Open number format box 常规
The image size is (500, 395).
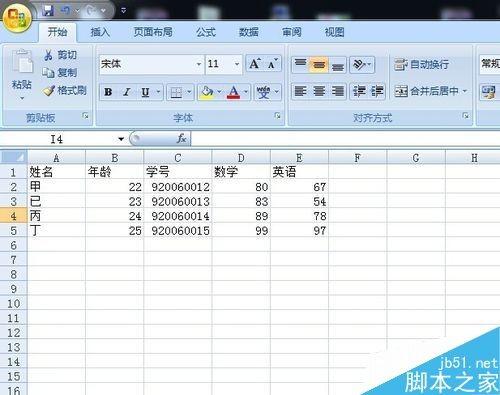tap(489, 63)
